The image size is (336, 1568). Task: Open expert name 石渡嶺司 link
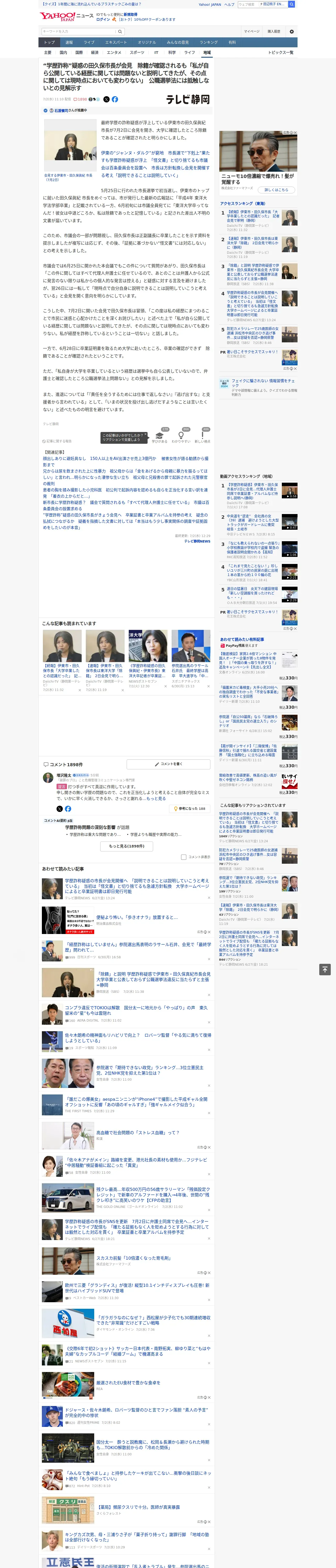(61, 111)
